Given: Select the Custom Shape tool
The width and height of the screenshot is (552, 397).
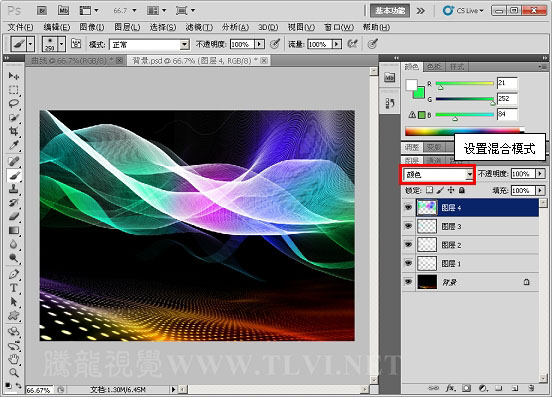Looking at the screenshot, I should 14,316.
